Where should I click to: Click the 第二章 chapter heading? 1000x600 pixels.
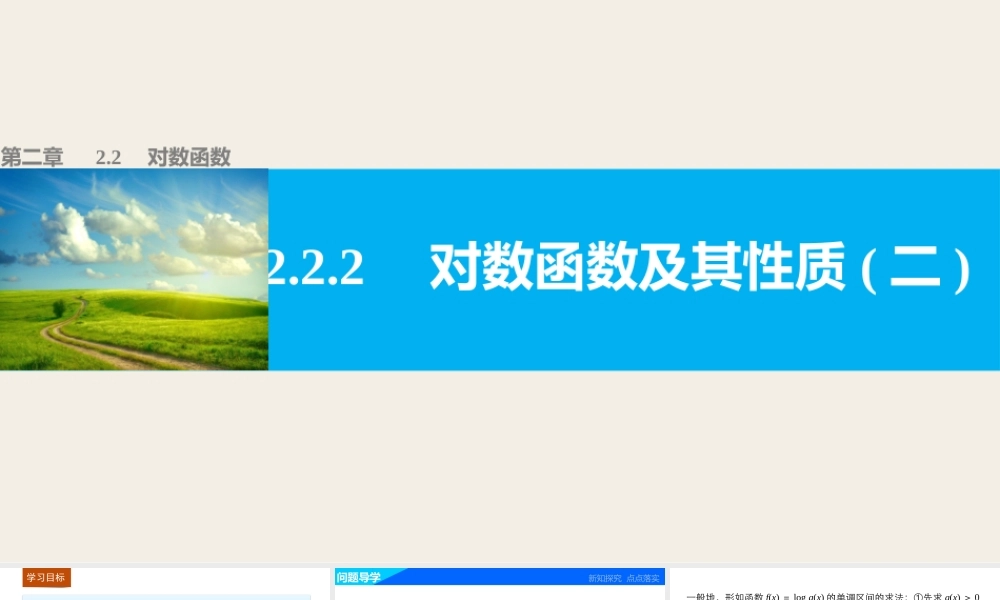pos(34,157)
